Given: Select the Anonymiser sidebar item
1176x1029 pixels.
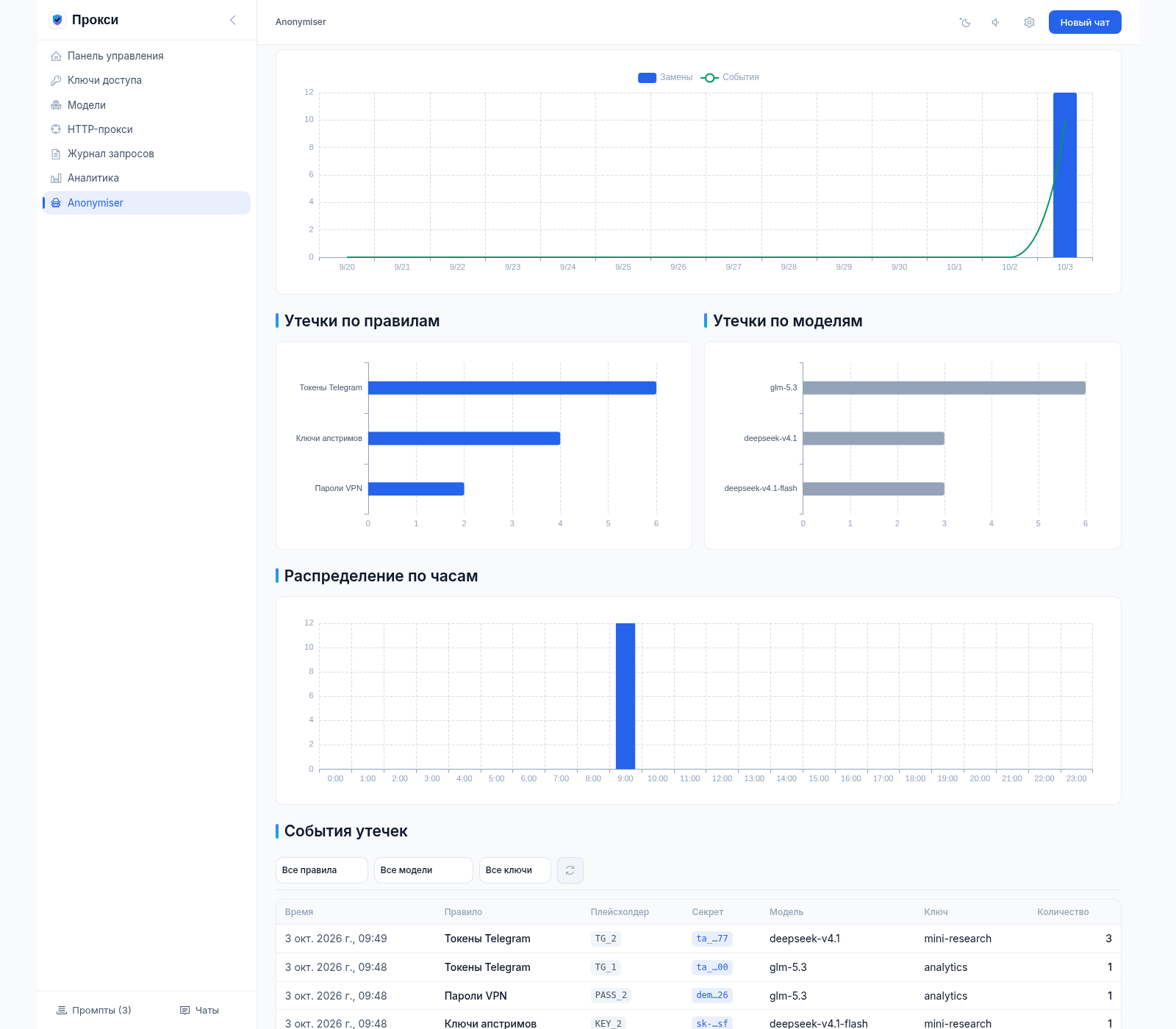Looking at the screenshot, I should pyautogui.click(x=147, y=203).
